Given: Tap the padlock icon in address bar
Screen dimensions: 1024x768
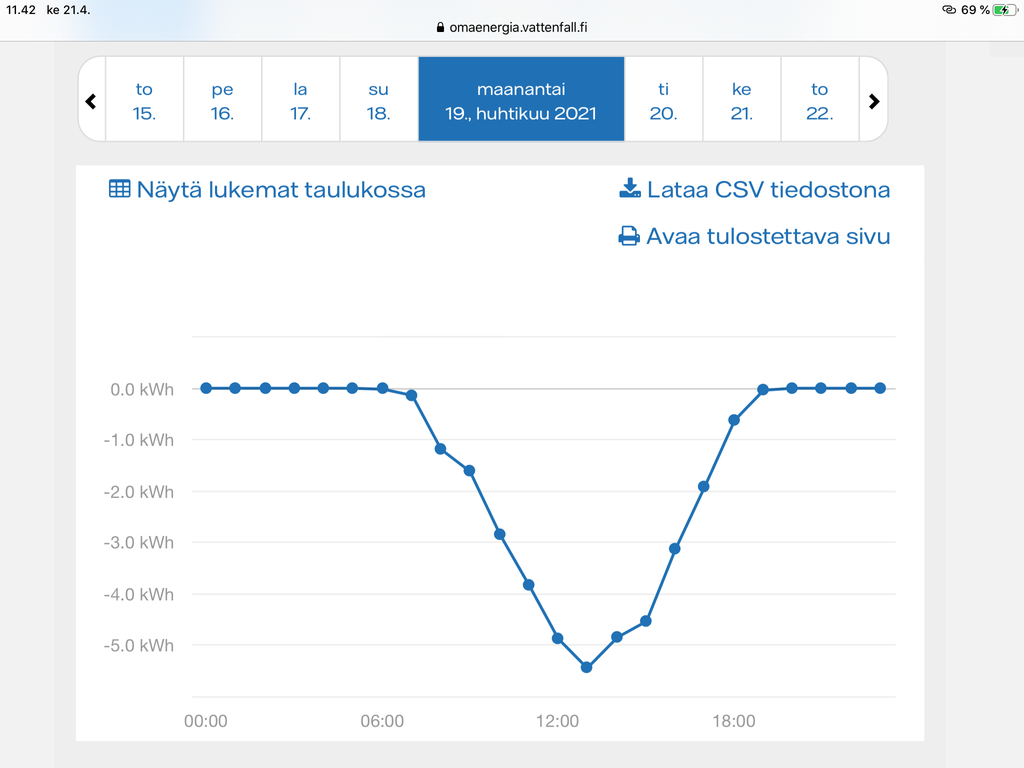Looking at the screenshot, I should (x=440, y=28).
